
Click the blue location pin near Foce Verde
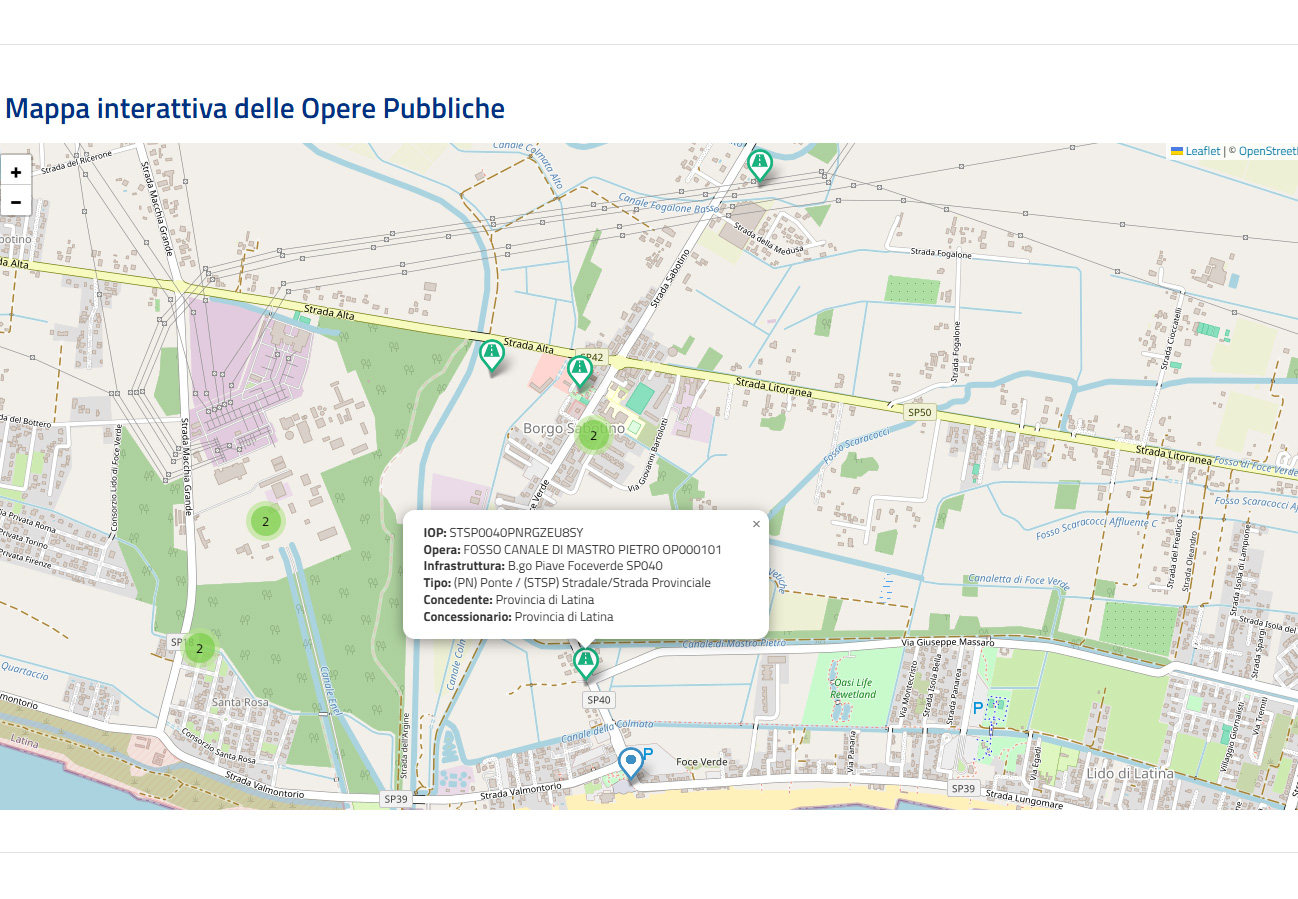click(x=630, y=761)
